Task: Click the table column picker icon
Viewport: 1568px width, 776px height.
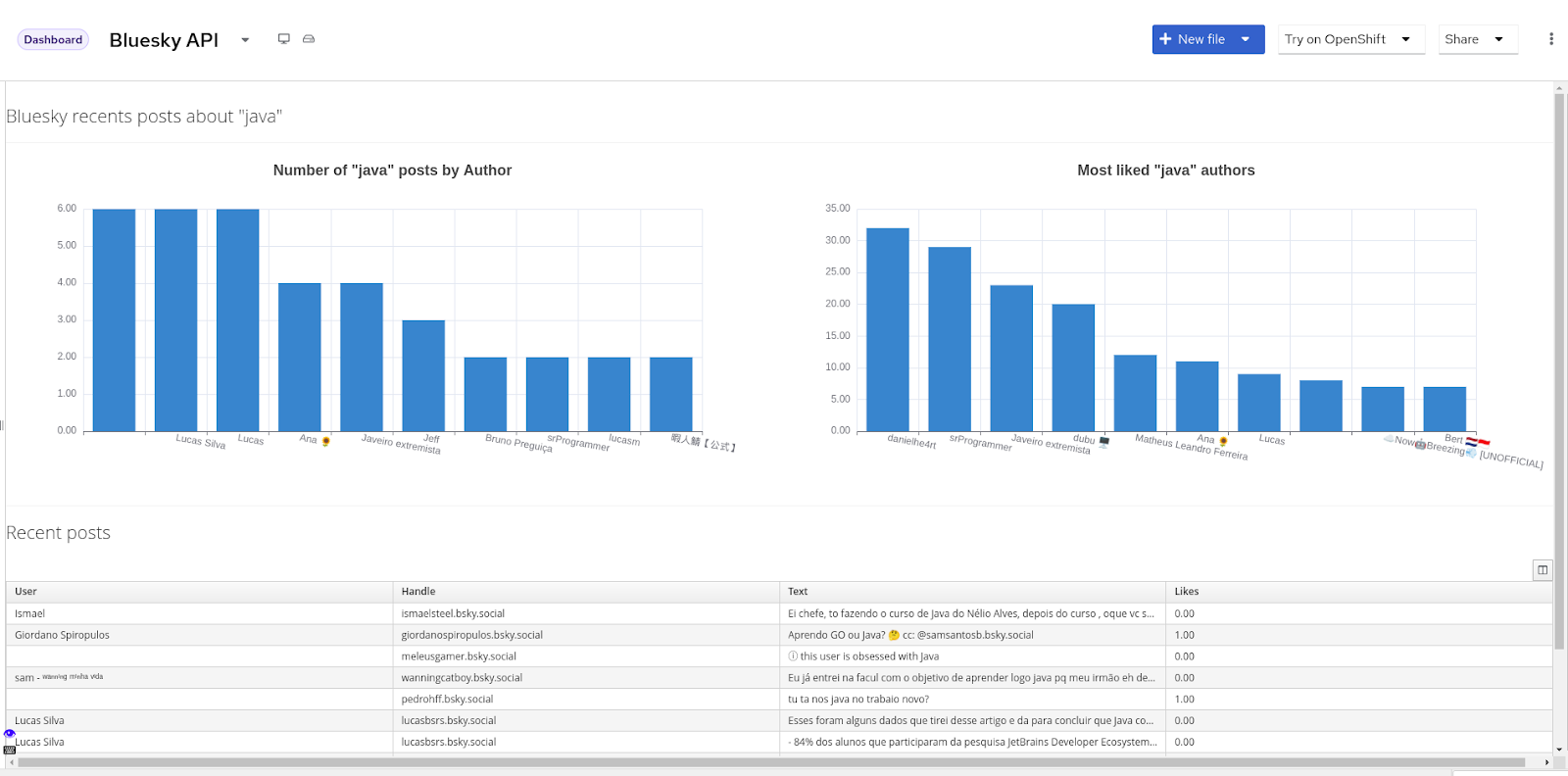Action: (1543, 570)
